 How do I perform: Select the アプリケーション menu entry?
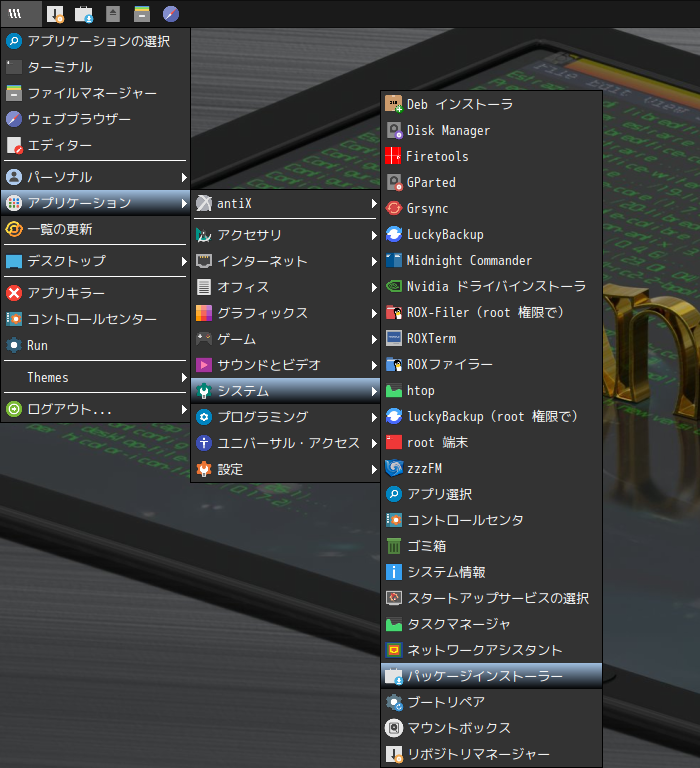click(x=96, y=203)
